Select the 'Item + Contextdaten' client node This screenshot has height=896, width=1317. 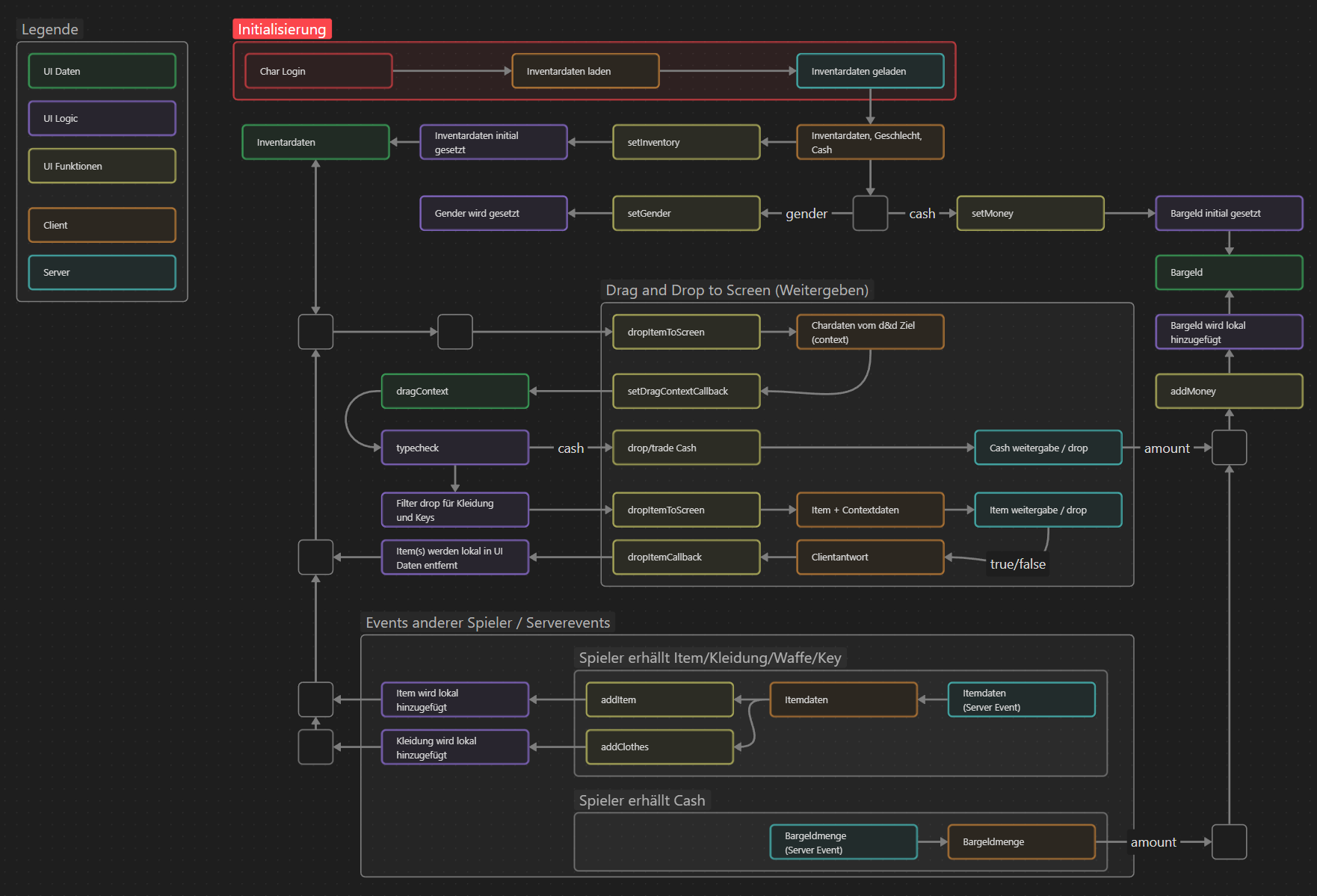(870, 510)
